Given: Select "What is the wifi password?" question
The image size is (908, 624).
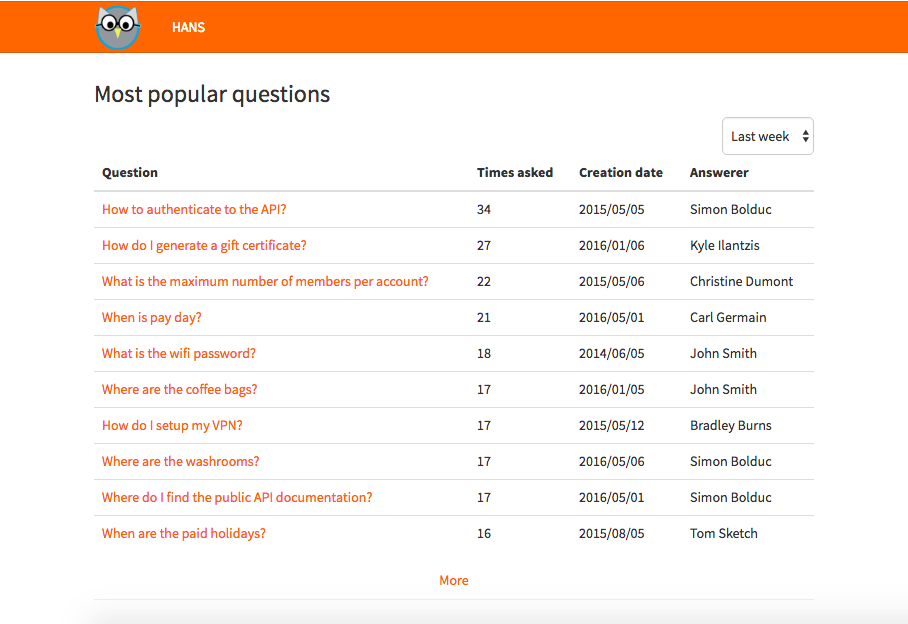Looking at the screenshot, I should point(179,353).
